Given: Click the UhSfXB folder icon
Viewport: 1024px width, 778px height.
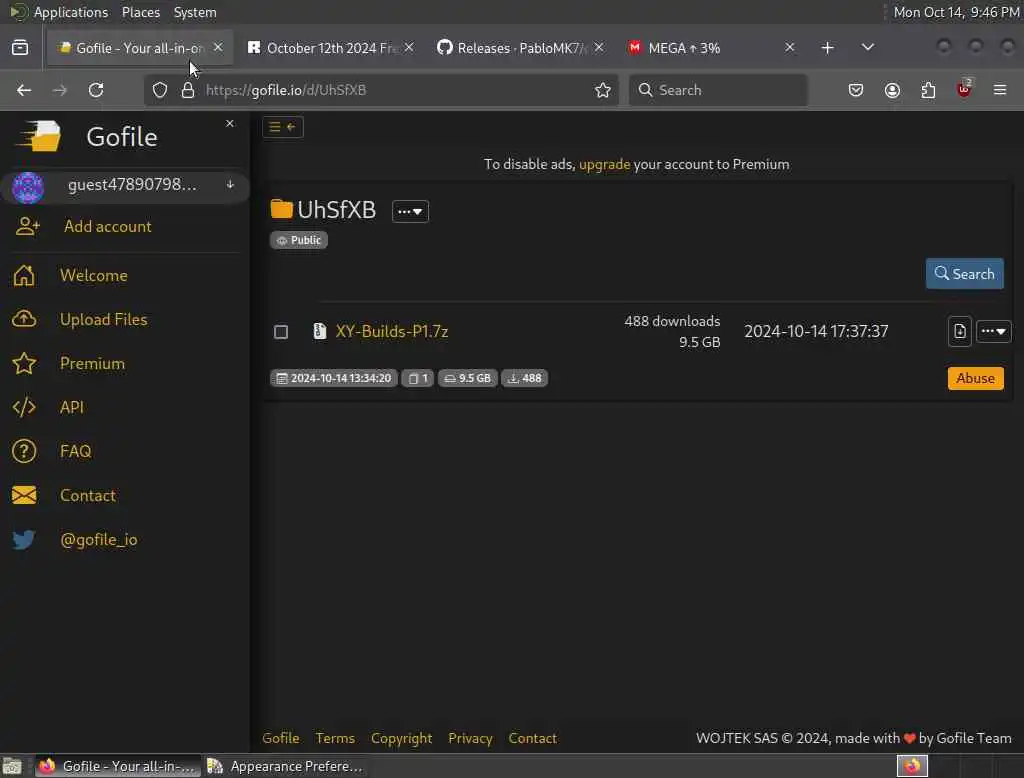Looking at the screenshot, I should click(281, 209).
